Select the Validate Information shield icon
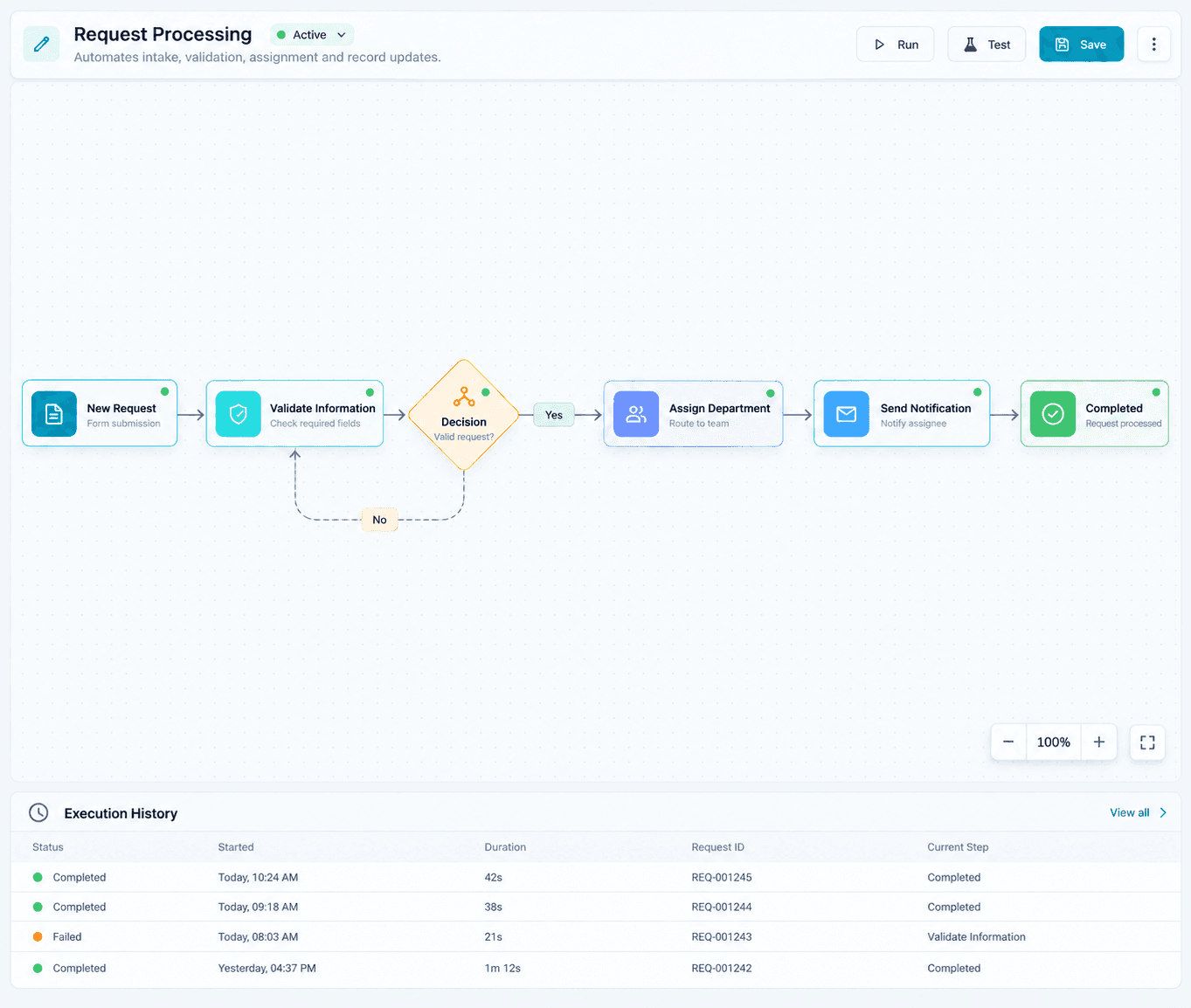This screenshot has height=1008, width=1191. tap(238, 414)
